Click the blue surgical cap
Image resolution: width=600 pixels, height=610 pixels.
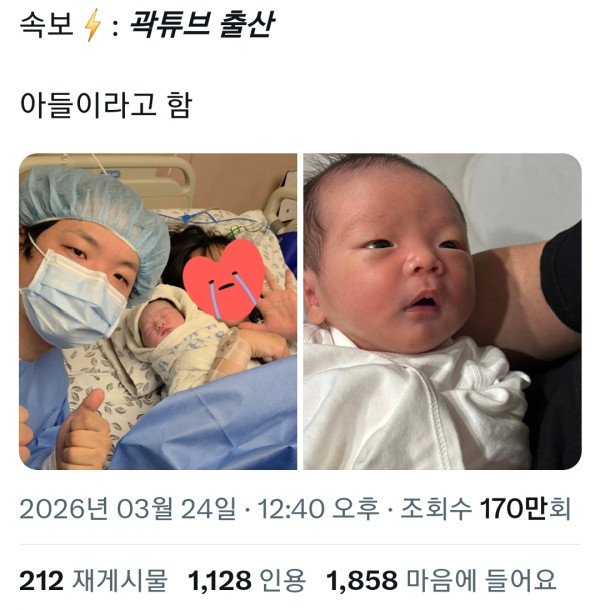click(x=94, y=212)
